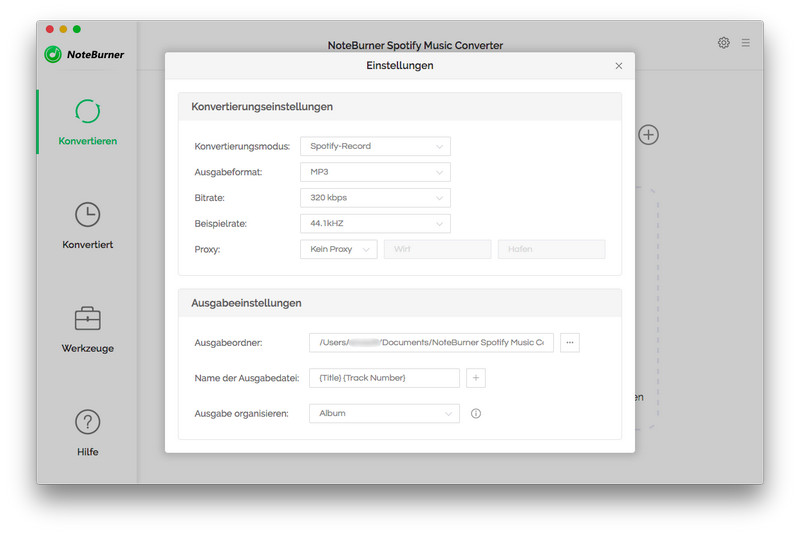Open the hamburger menu icon
The width and height of the screenshot is (800, 536).
(x=745, y=43)
